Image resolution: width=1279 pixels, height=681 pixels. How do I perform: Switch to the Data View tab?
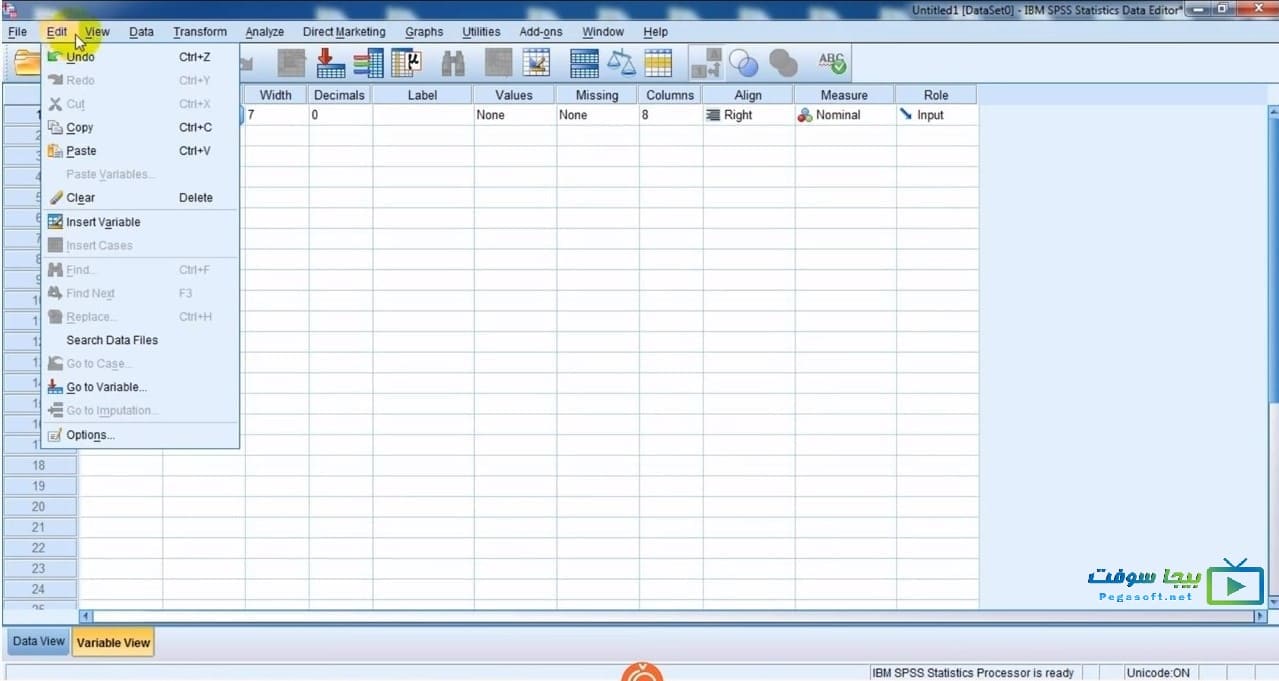click(x=38, y=642)
